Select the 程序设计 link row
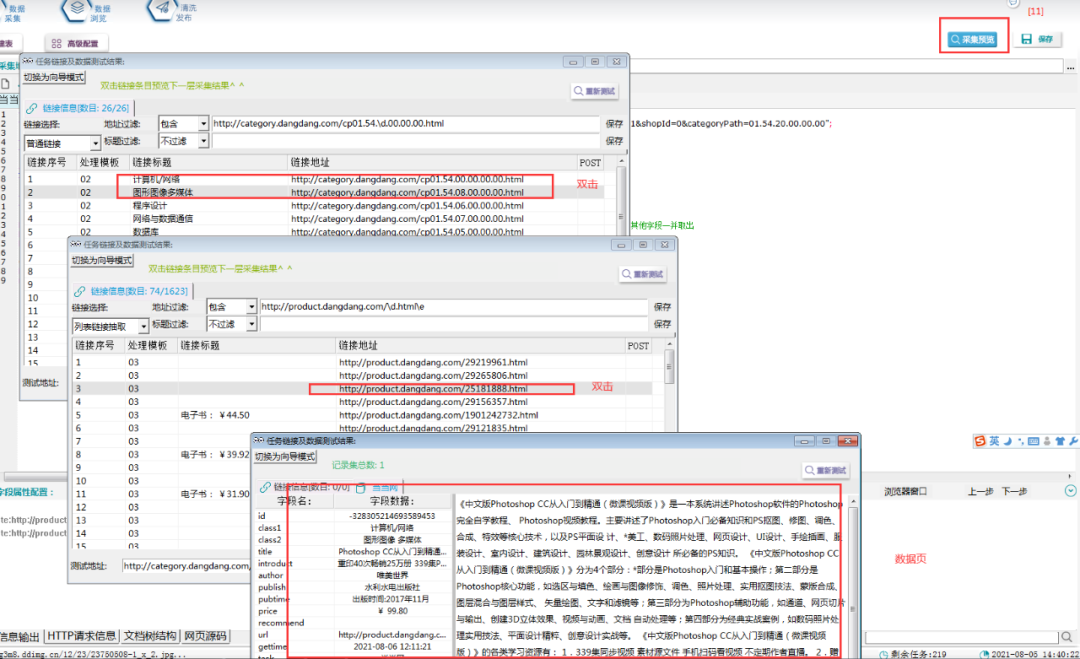 pyautogui.click(x=314, y=206)
